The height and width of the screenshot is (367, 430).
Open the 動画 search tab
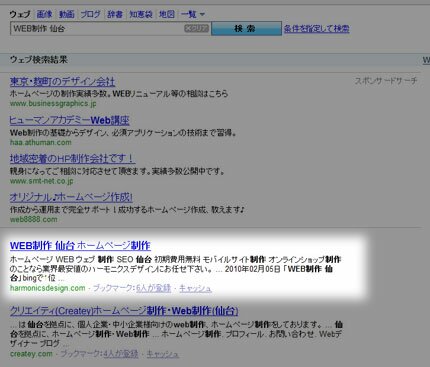pyautogui.click(x=66, y=14)
